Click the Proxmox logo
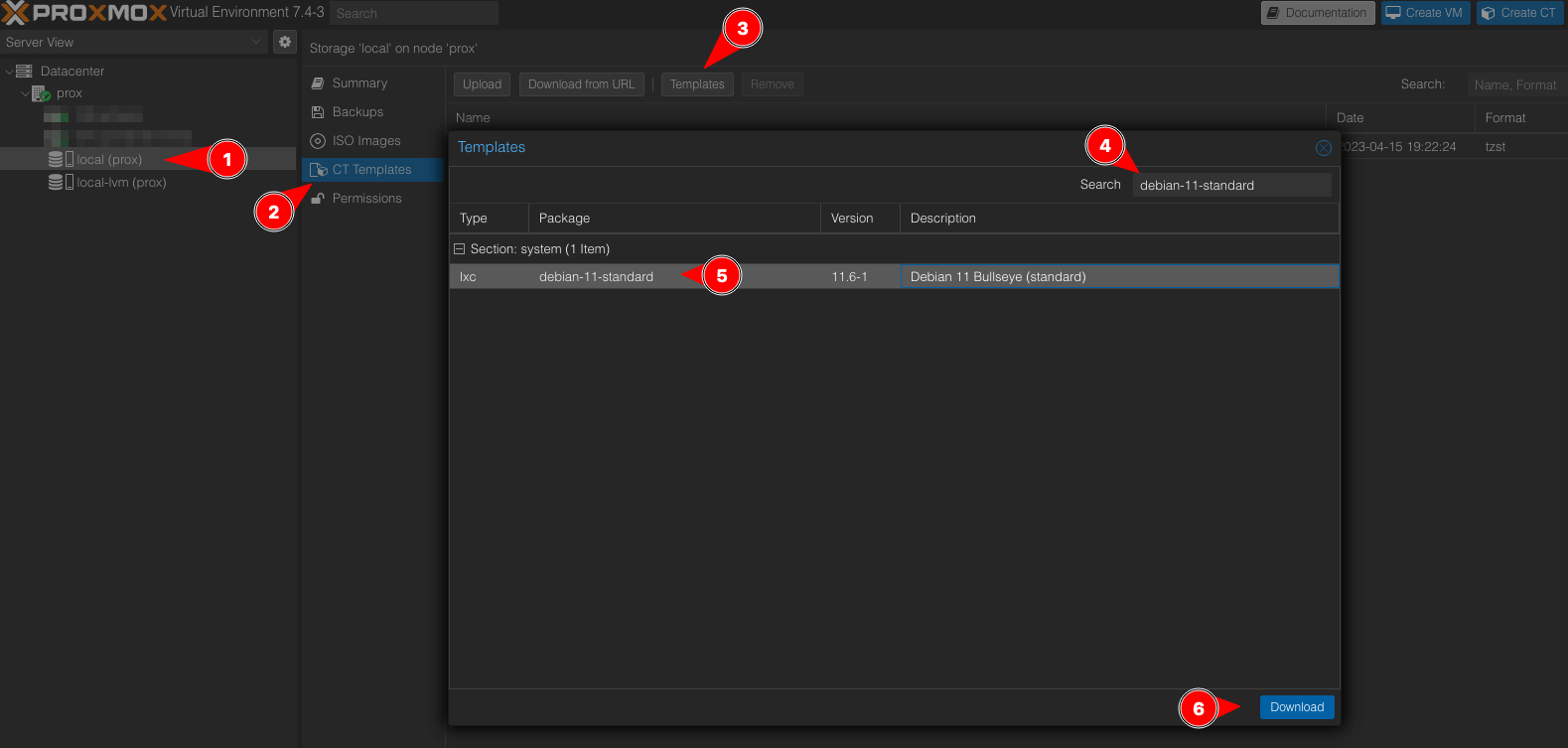The image size is (1568, 748). pos(83,13)
